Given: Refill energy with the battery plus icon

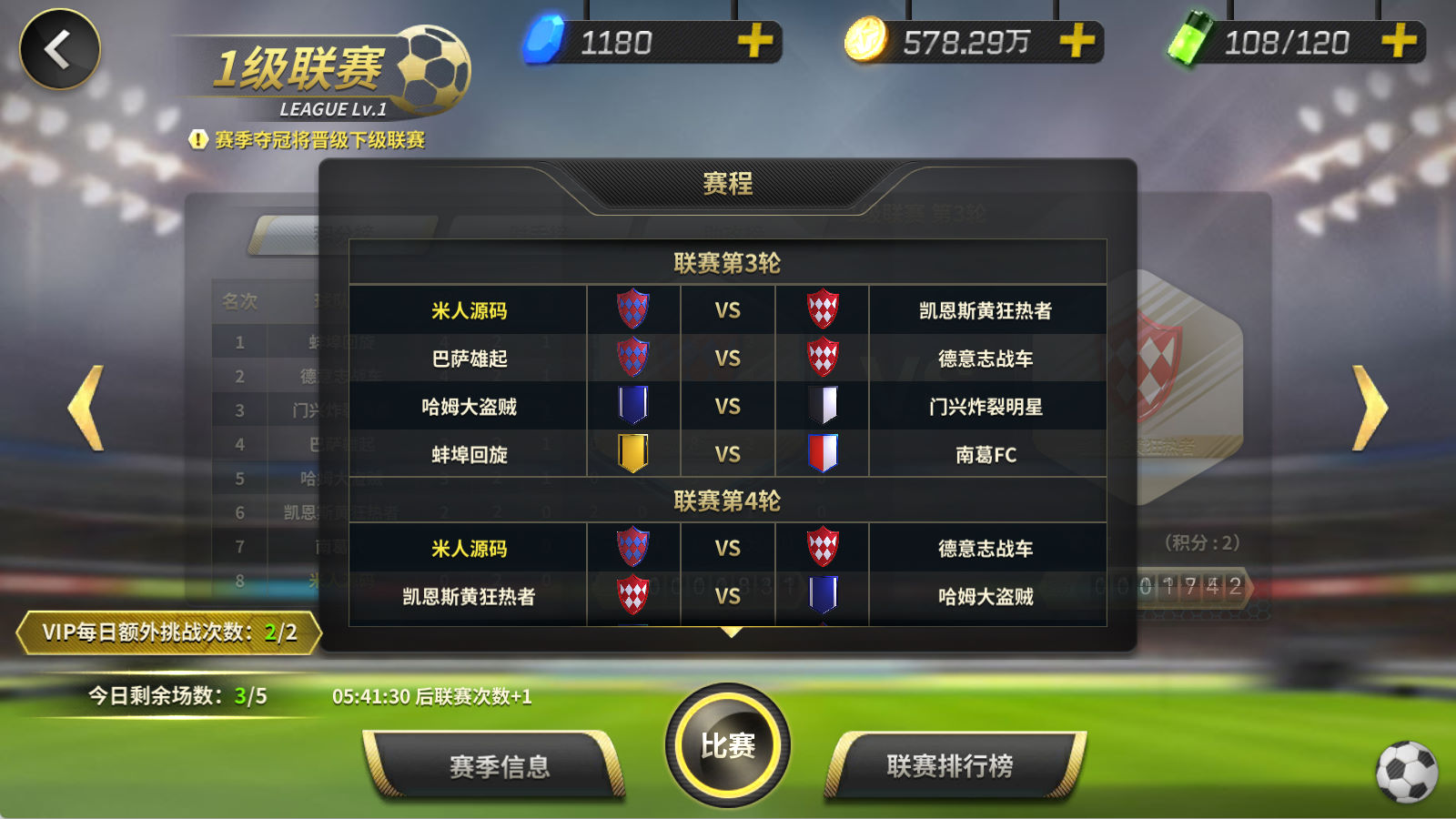Looking at the screenshot, I should [1399, 41].
